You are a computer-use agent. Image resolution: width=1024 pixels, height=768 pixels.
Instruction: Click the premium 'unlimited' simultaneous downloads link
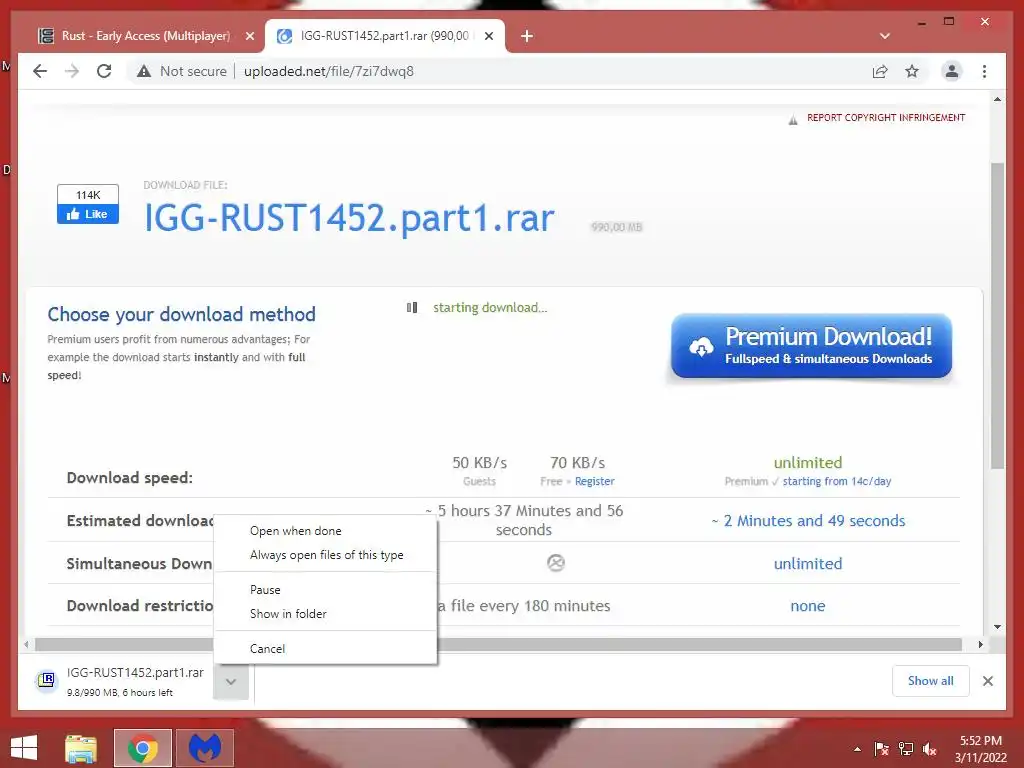point(808,564)
